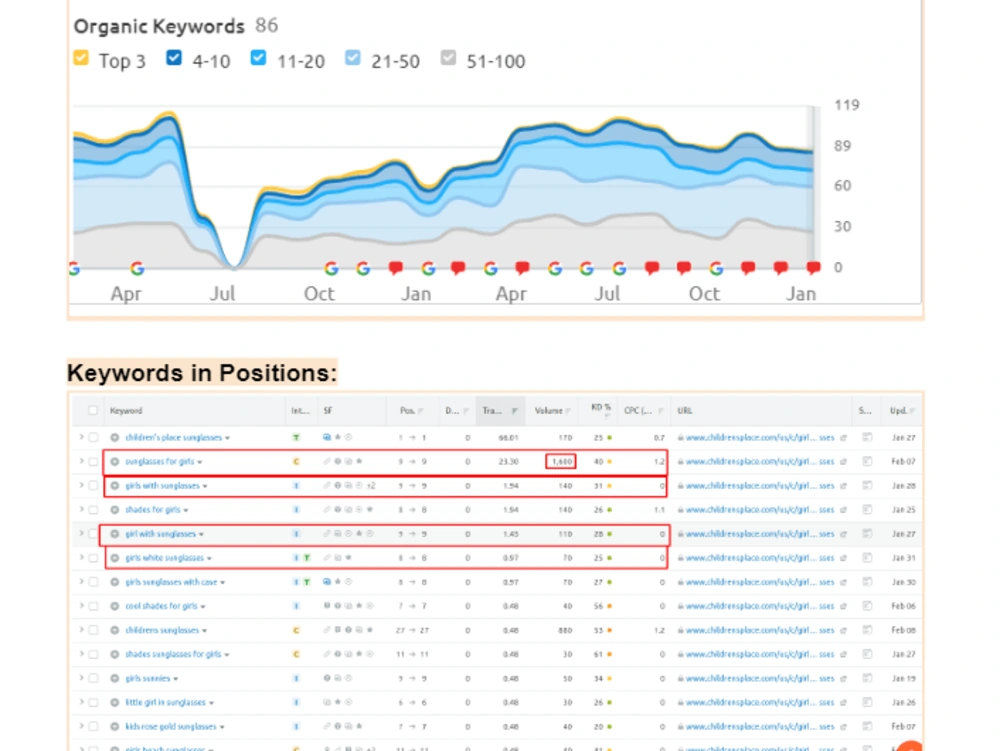Image resolution: width=1000 pixels, height=751 pixels.
Task: Open dropdown arrow beside 'childrens sunglasses' keyword
Action: click(204, 631)
